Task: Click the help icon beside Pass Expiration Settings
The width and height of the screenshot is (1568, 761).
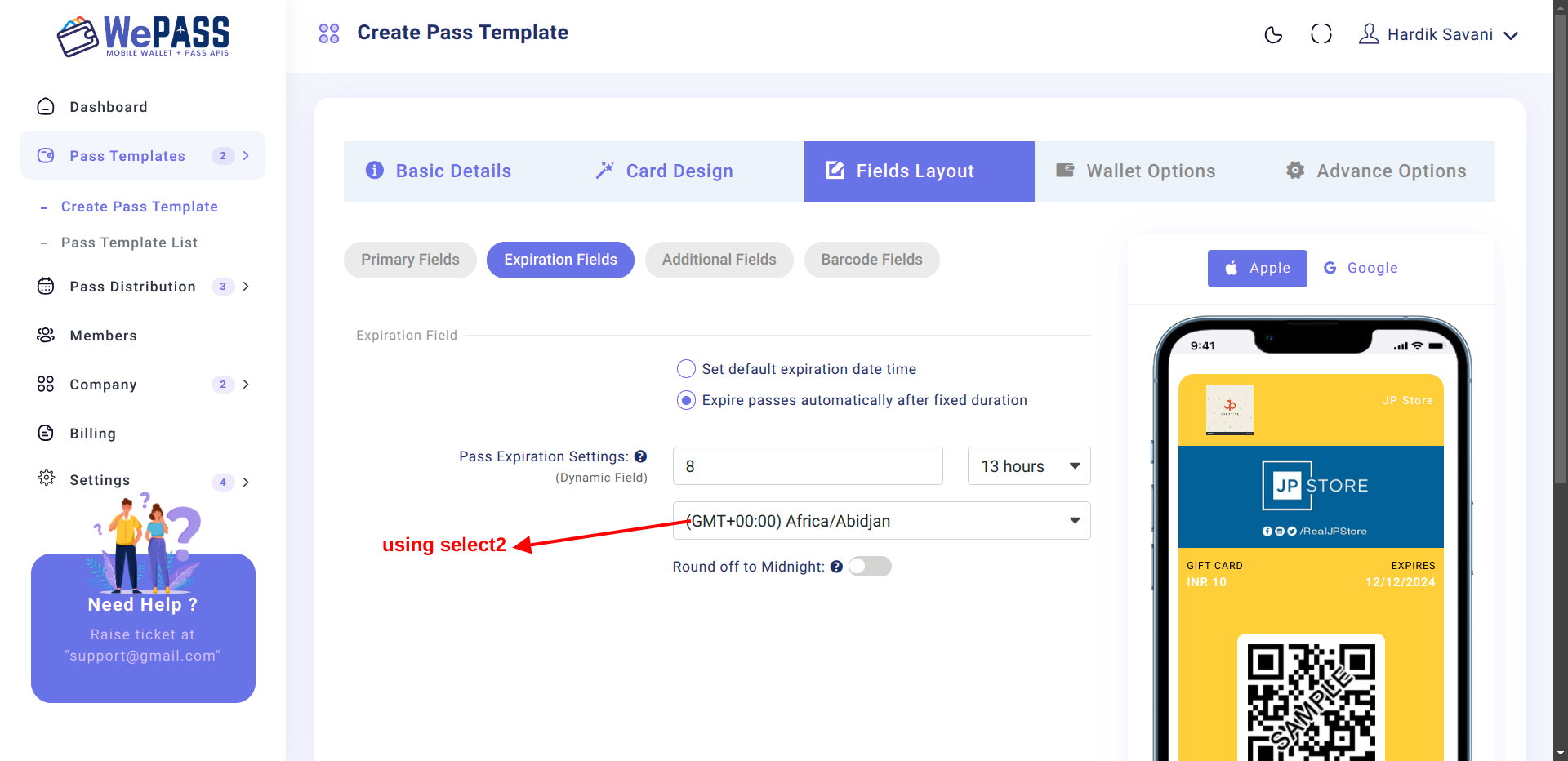Action: click(640, 456)
